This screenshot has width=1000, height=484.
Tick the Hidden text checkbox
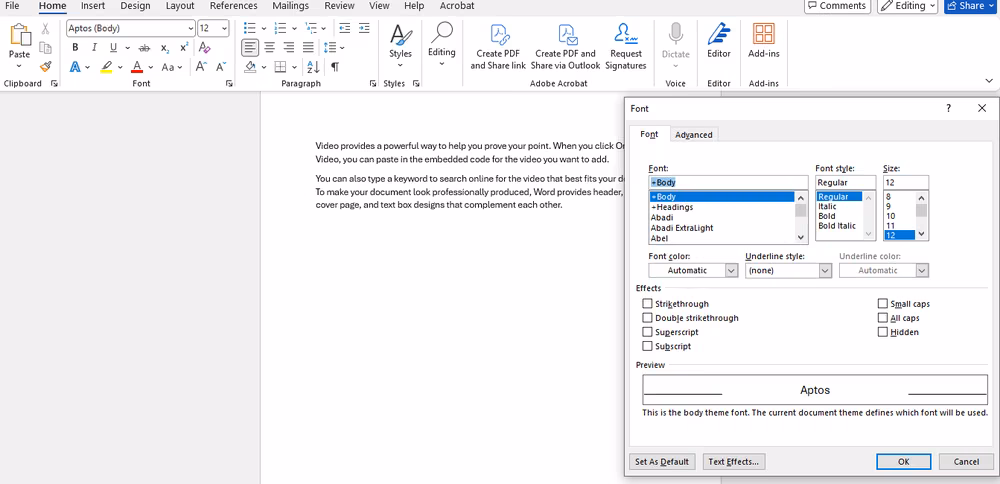coord(883,332)
